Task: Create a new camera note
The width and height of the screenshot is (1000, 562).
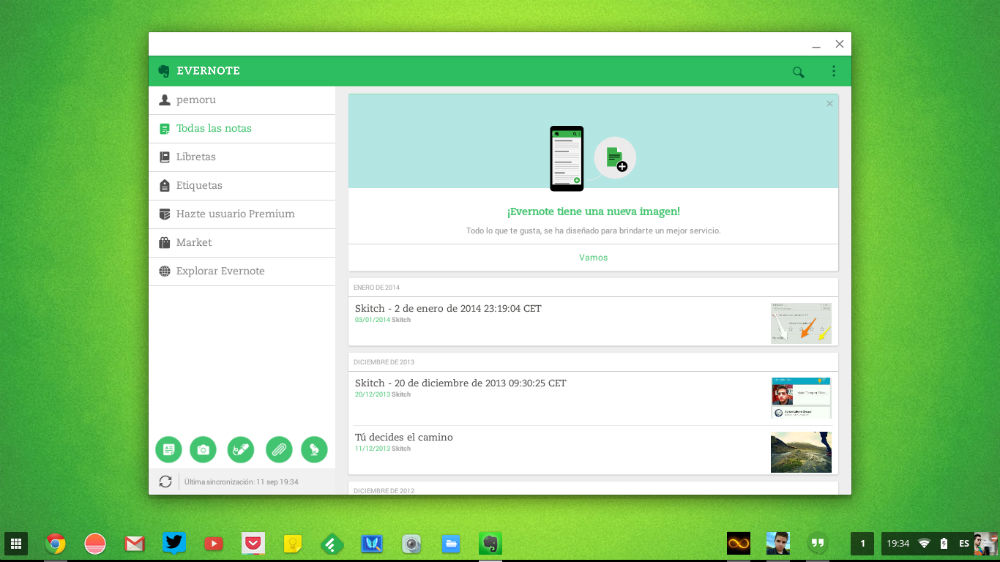Action: coord(204,450)
